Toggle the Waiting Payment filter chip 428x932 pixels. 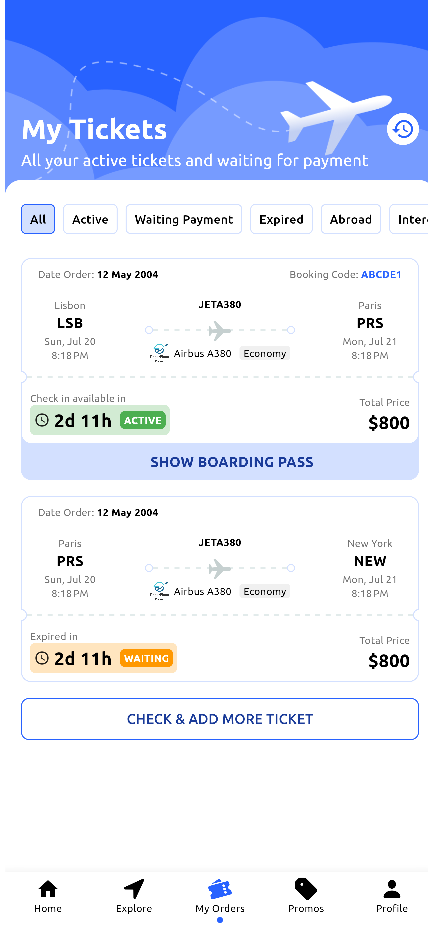184,219
